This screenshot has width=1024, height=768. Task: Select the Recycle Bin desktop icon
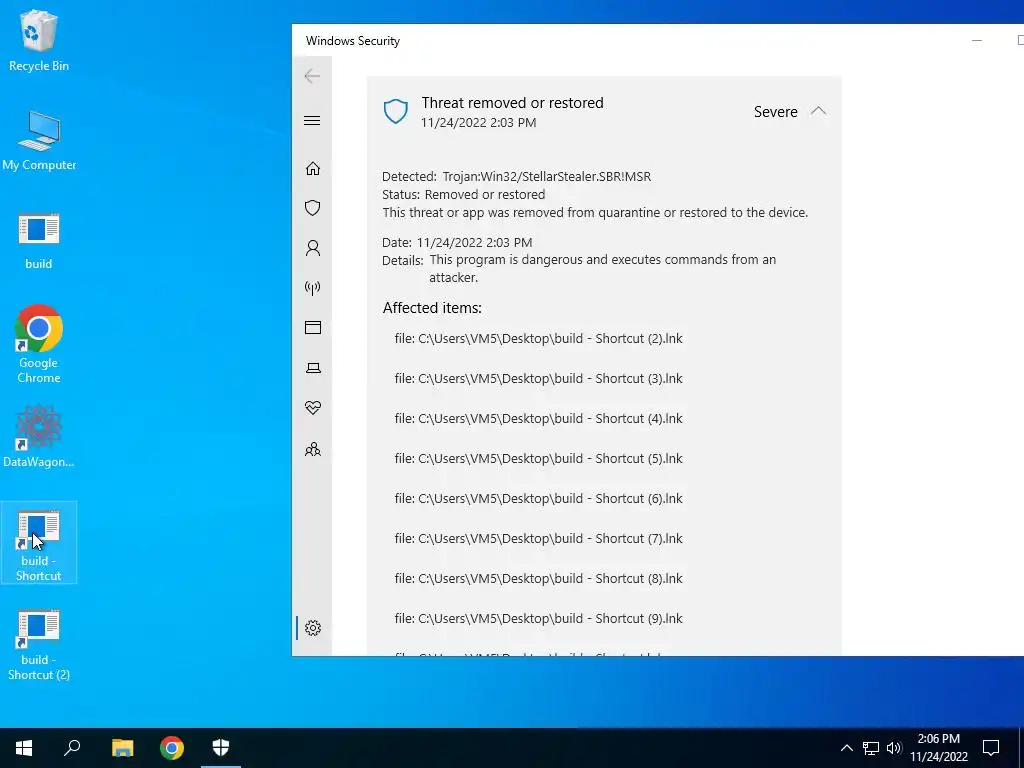coord(39,40)
